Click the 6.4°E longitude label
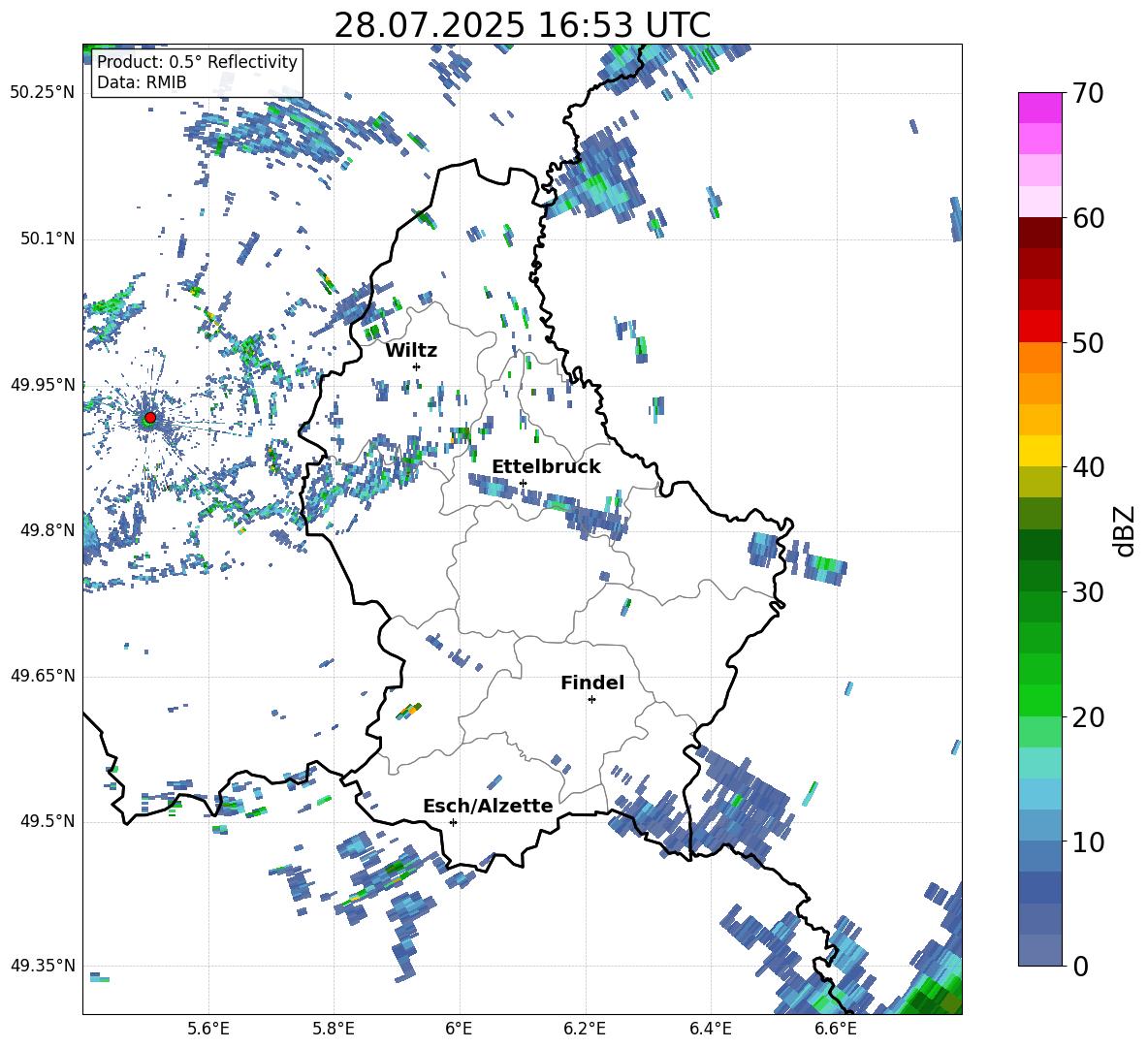The height and width of the screenshot is (1048, 1148). pos(710,1029)
